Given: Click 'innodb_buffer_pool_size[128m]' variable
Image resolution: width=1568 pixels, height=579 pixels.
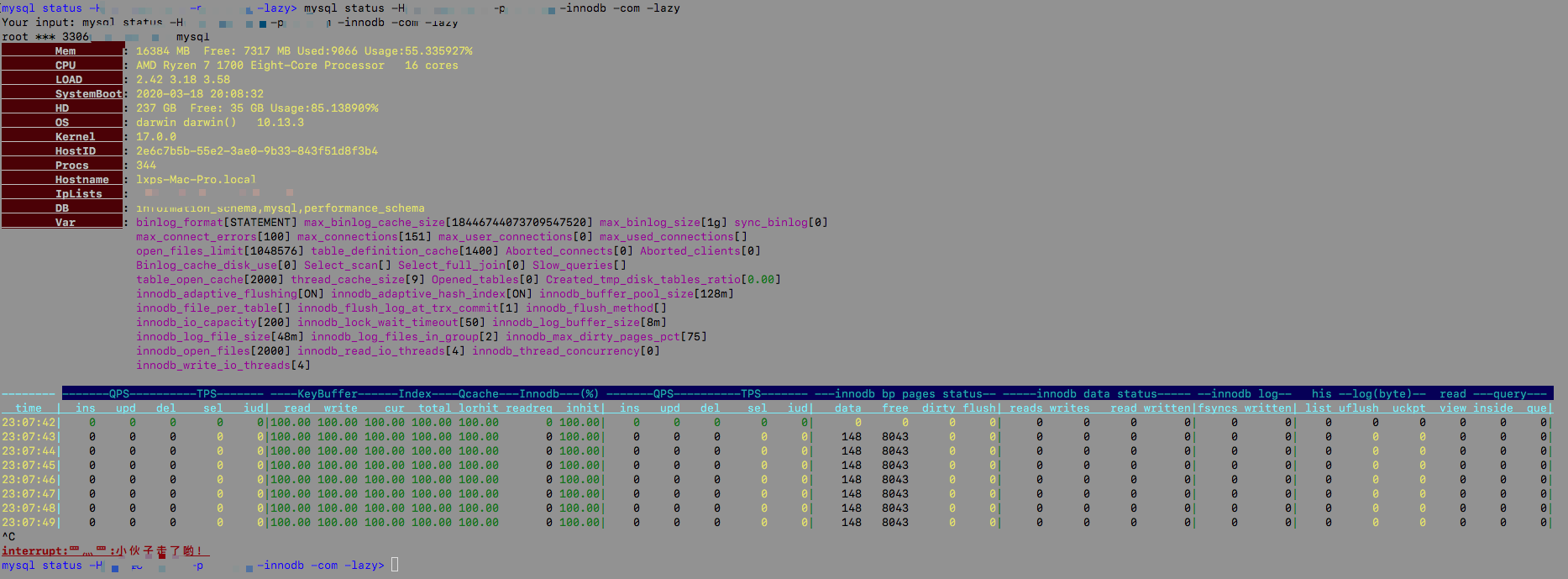Looking at the screenshot, I should [x=637, y=294].
